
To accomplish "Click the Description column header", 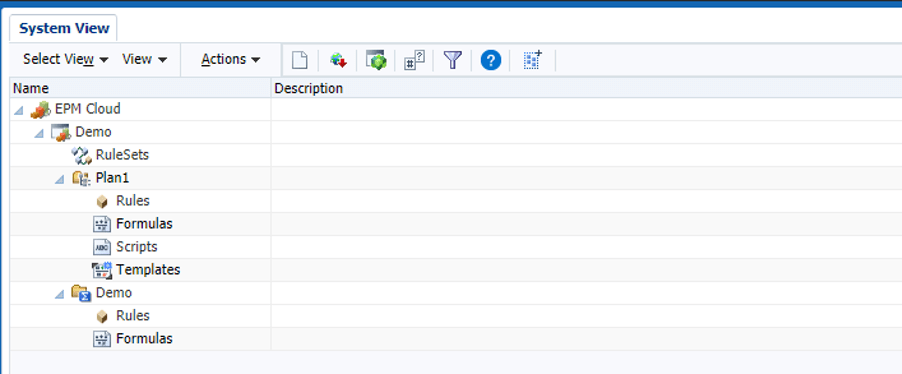I will [587, 88].
